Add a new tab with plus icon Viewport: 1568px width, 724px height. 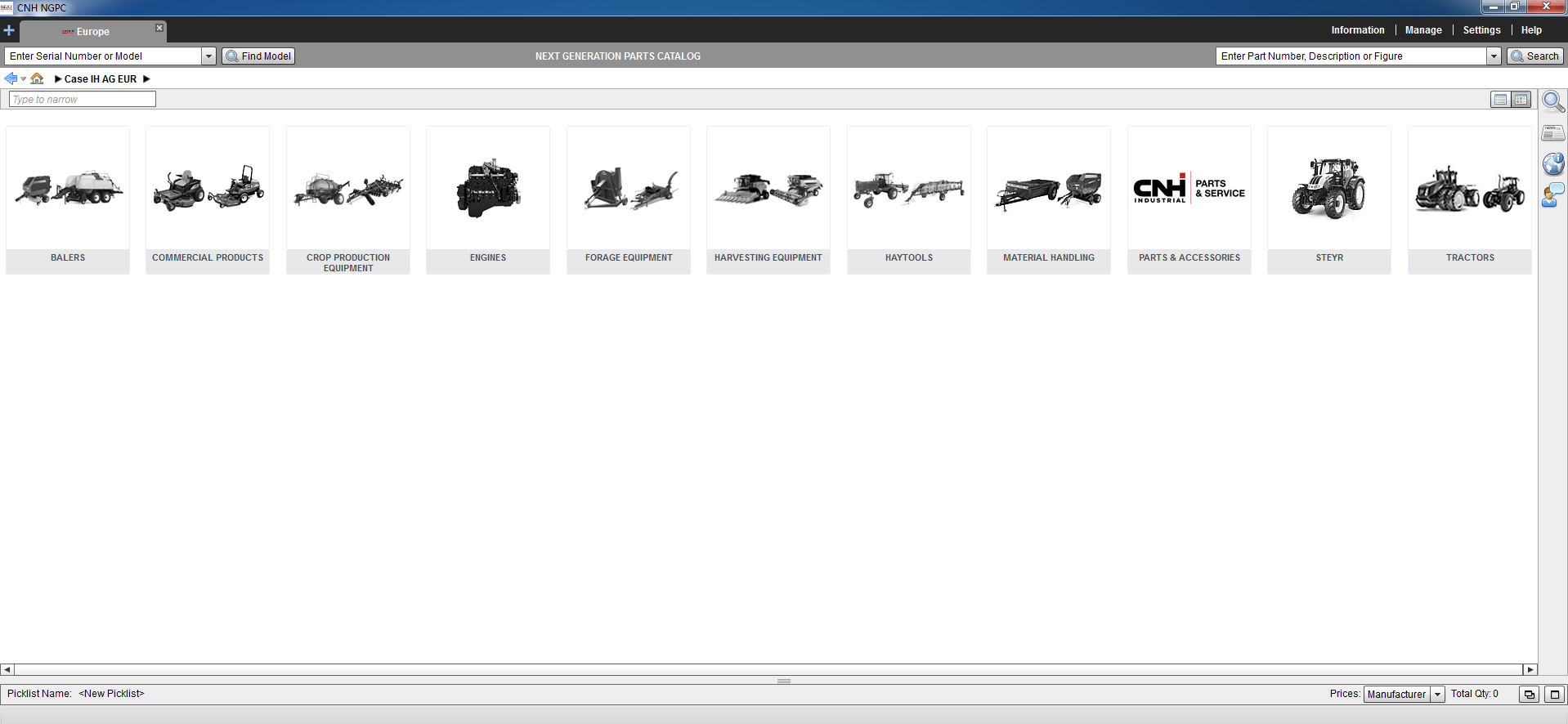pyautogui.click(x=9, y=30)
